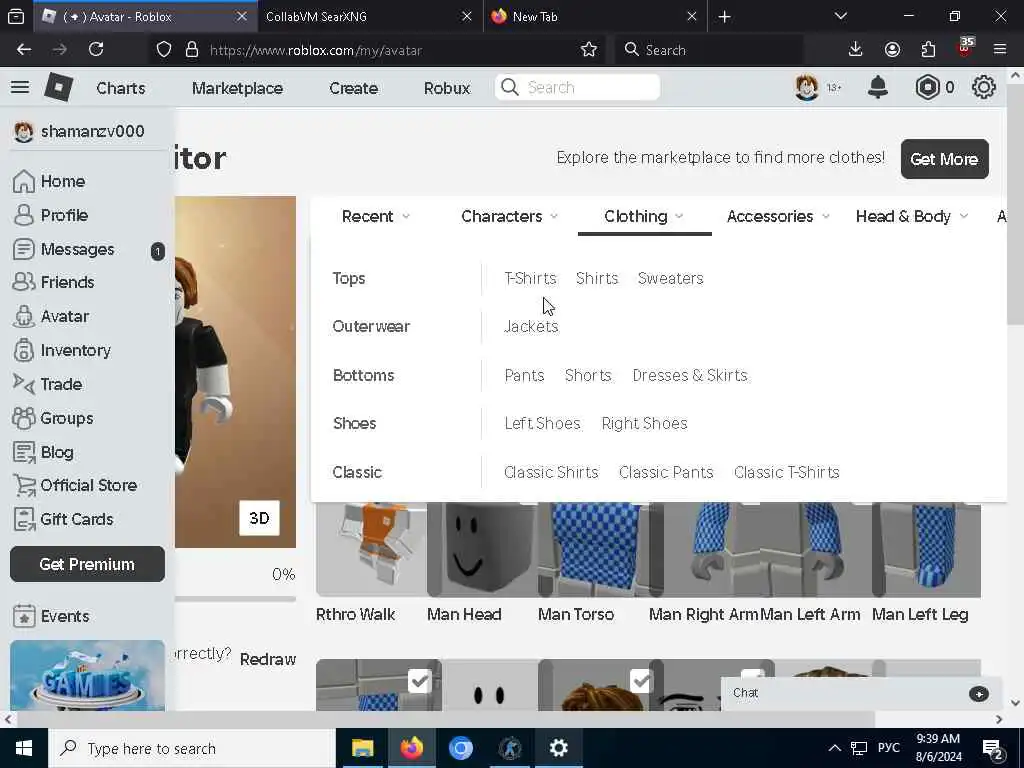Image resolution: width=1024 pixels, height=768 pixels.
Task: List all Firefox tabs chevron
Action: click(x=841, y=16)
